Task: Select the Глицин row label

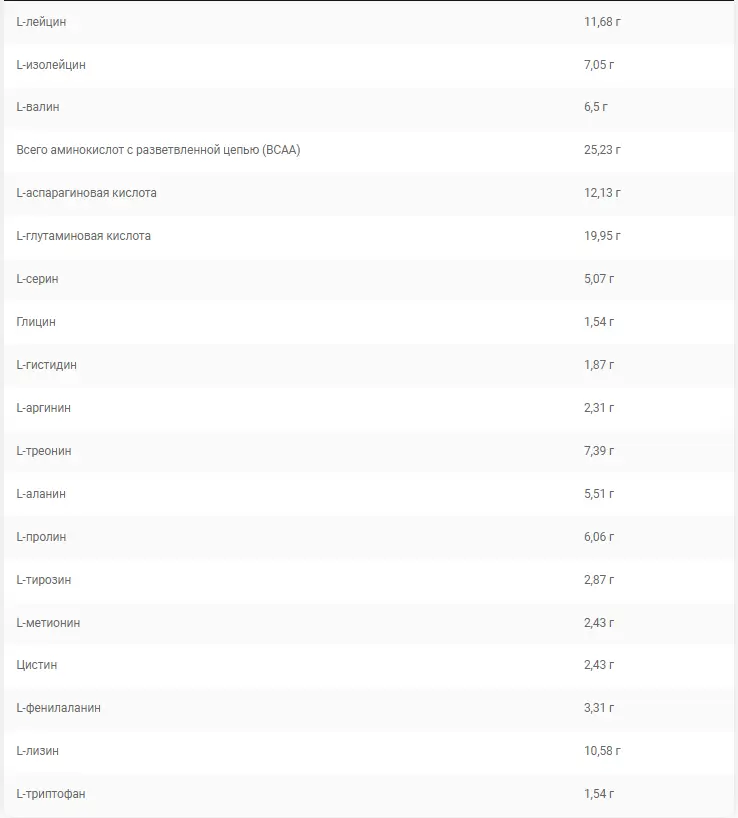Action: pos(36,322)
